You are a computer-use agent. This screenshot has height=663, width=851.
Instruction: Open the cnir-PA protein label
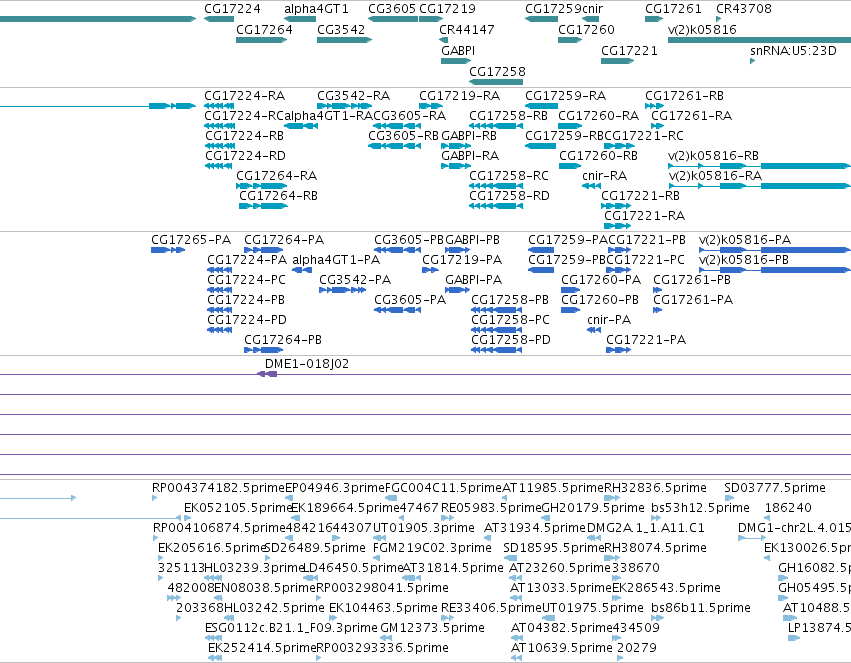coord(609,320)
